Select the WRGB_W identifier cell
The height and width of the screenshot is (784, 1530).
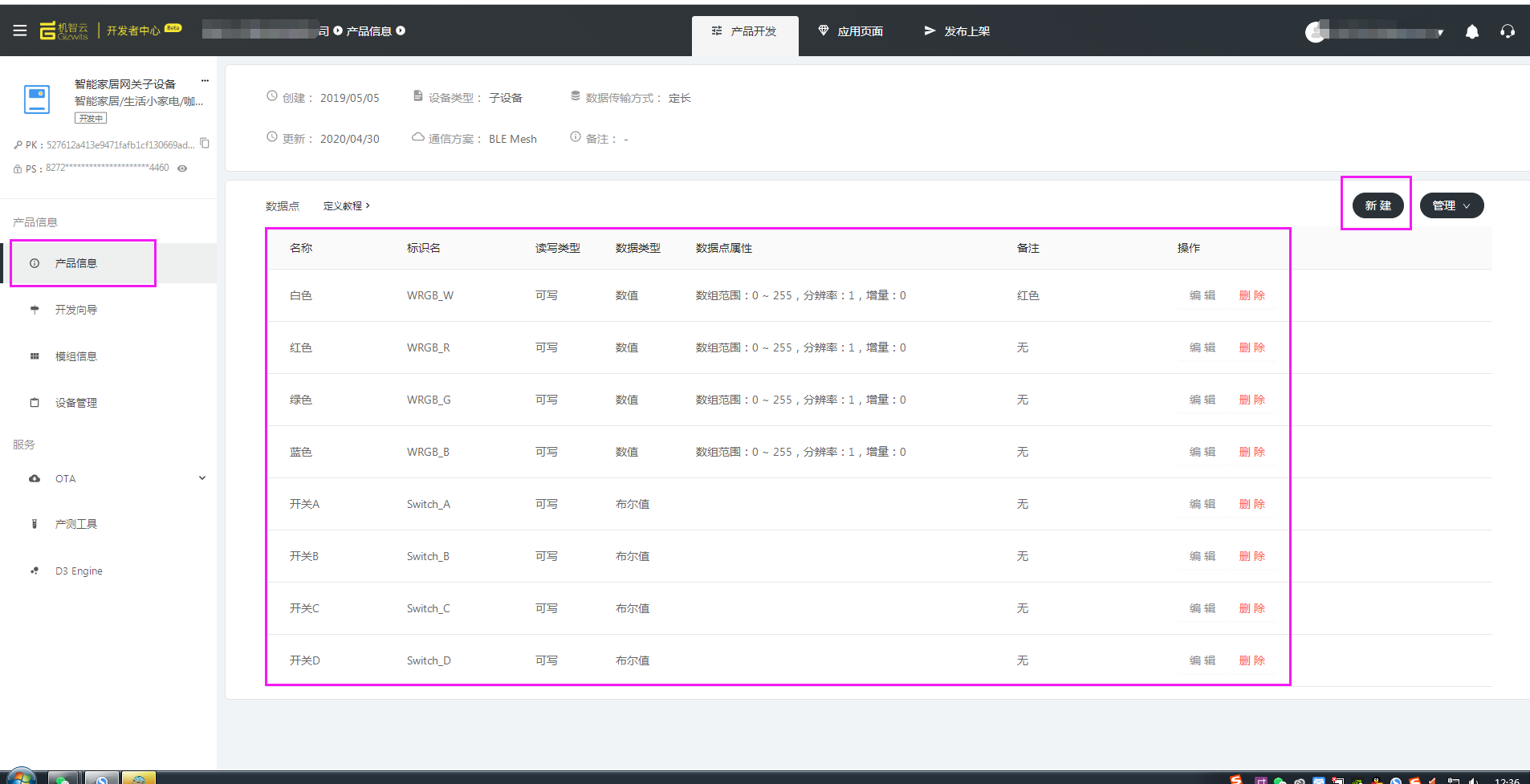pyautogui.click(x=430, y=295)
